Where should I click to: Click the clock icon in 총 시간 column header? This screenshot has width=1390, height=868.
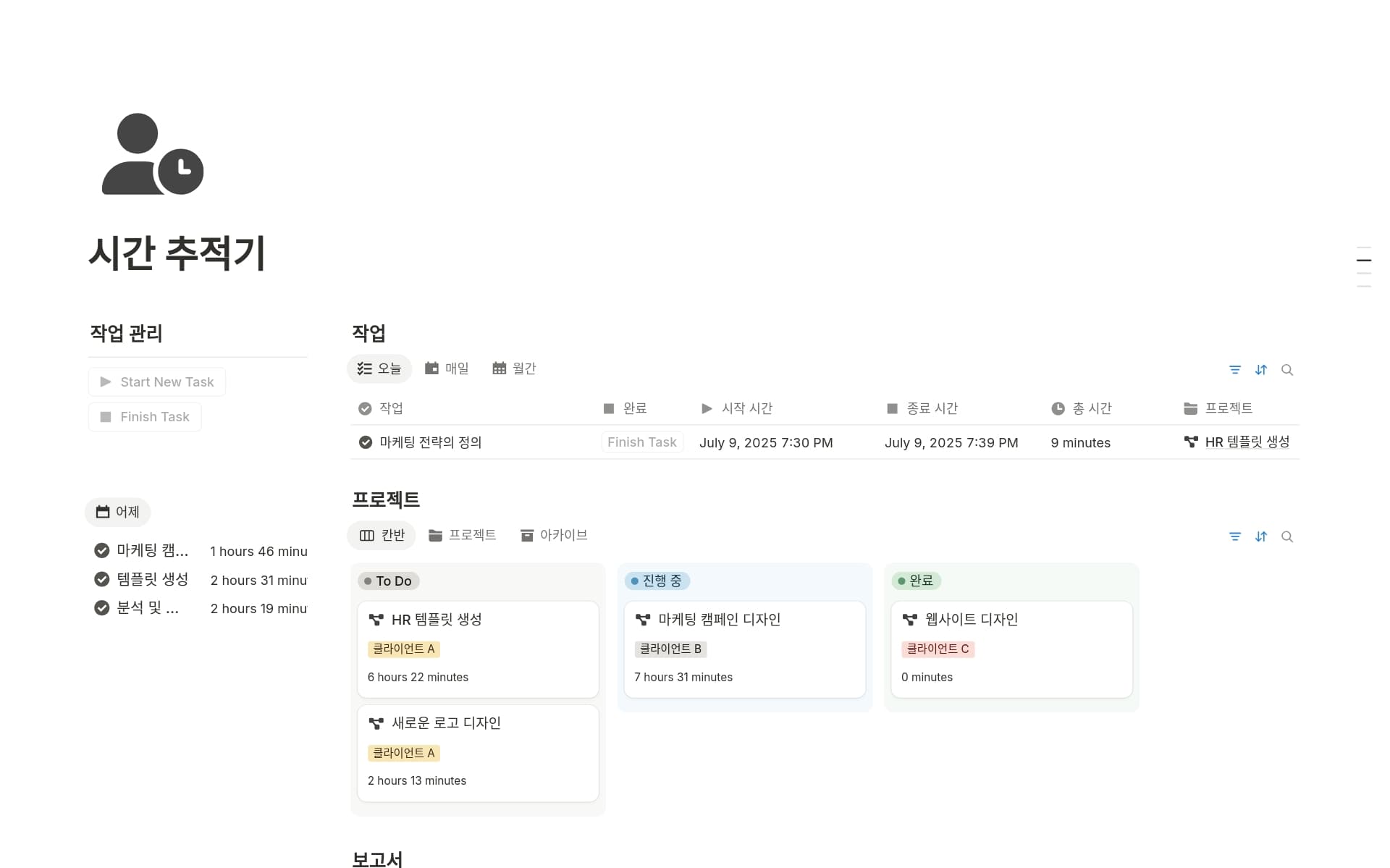coord(1058,409)
